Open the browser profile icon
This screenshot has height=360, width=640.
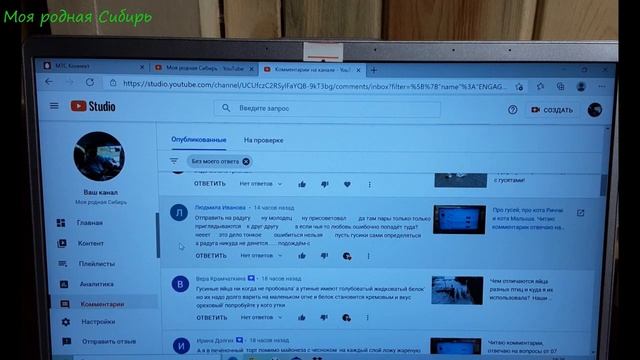[581, 87]
